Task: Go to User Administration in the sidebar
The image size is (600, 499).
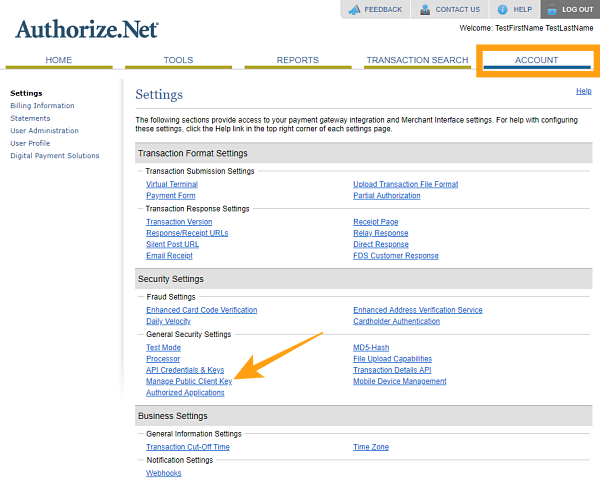Action: pyautogui.click(x=44, y=130)
